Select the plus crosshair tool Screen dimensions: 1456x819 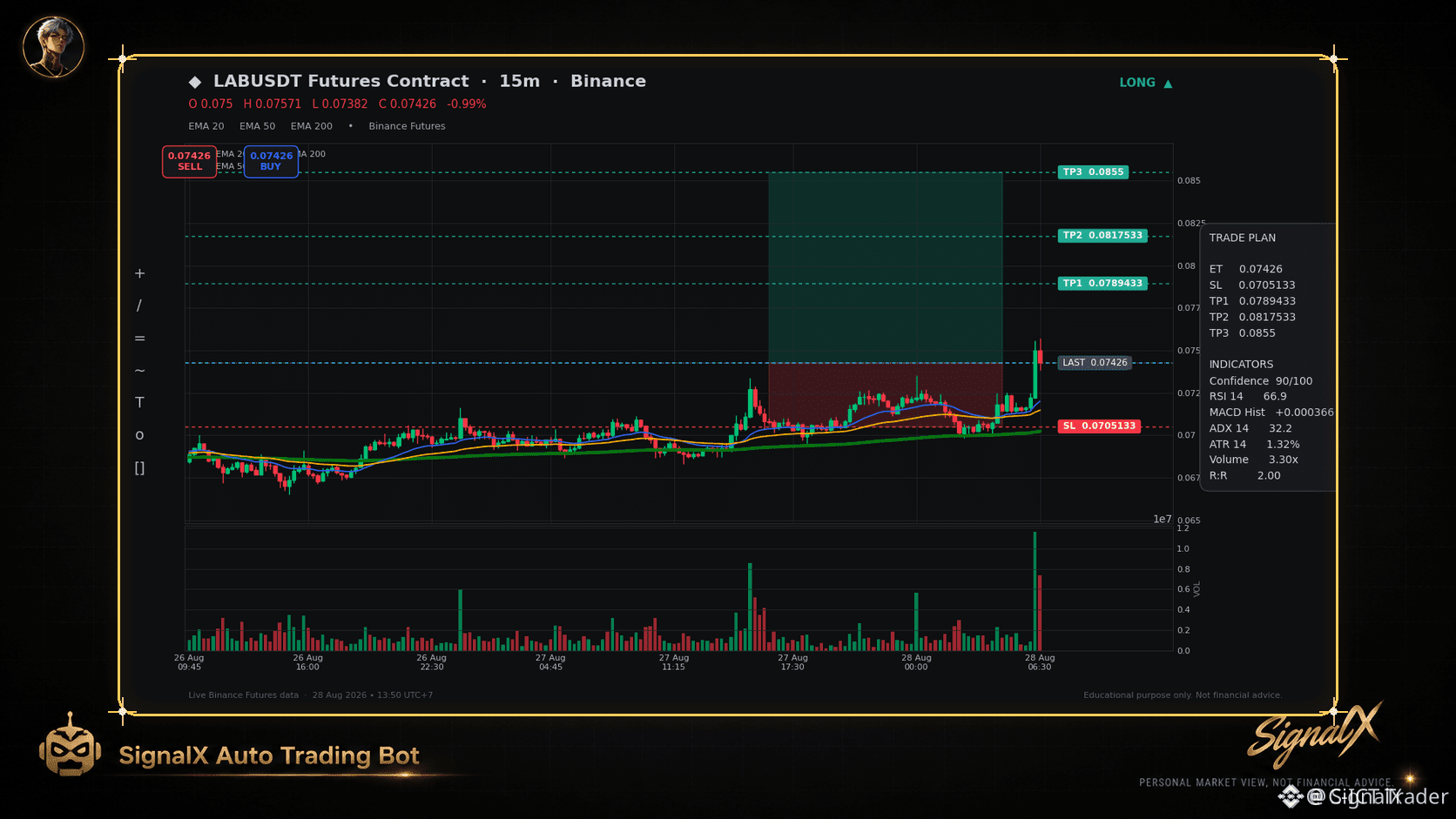(x=139, y=273)
